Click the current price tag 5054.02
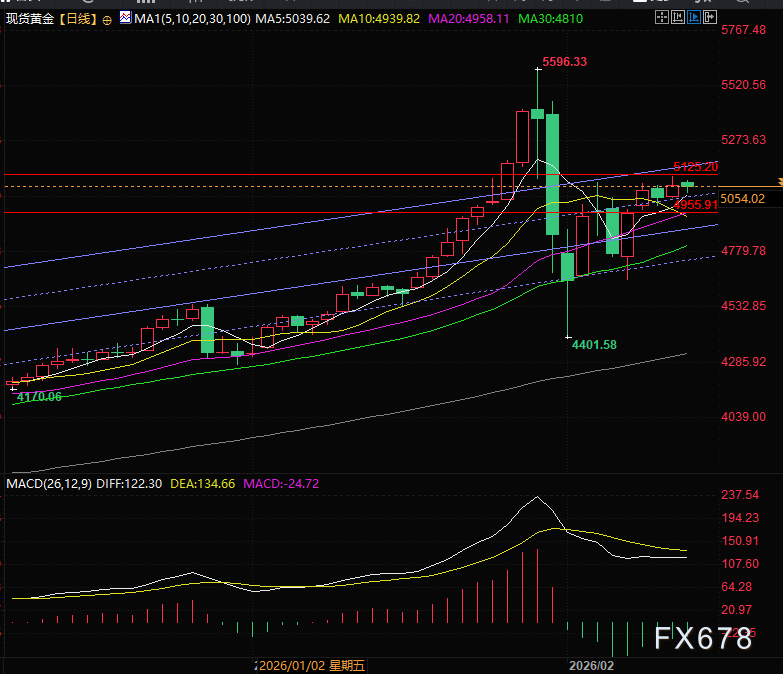The width and height of the screenshot is (783, 674). click(x=743, y=198)
